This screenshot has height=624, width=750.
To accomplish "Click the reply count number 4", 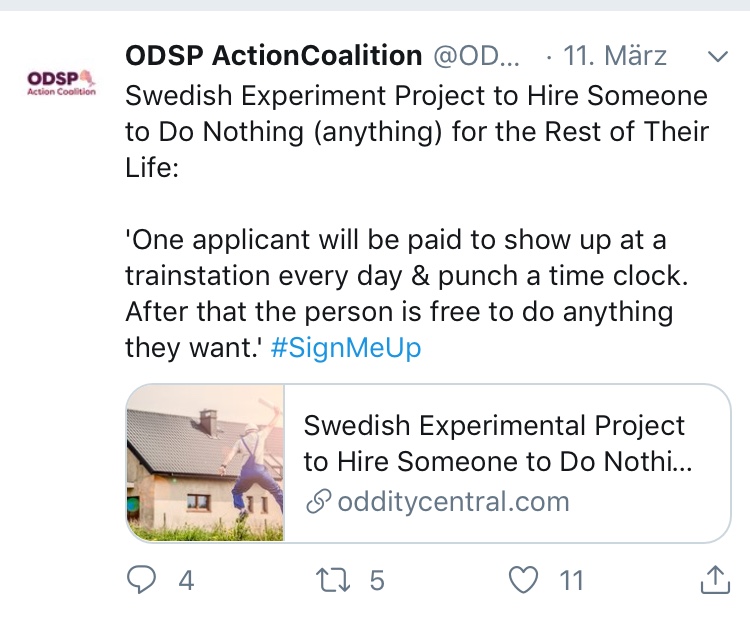I will (x=185, y=579).
